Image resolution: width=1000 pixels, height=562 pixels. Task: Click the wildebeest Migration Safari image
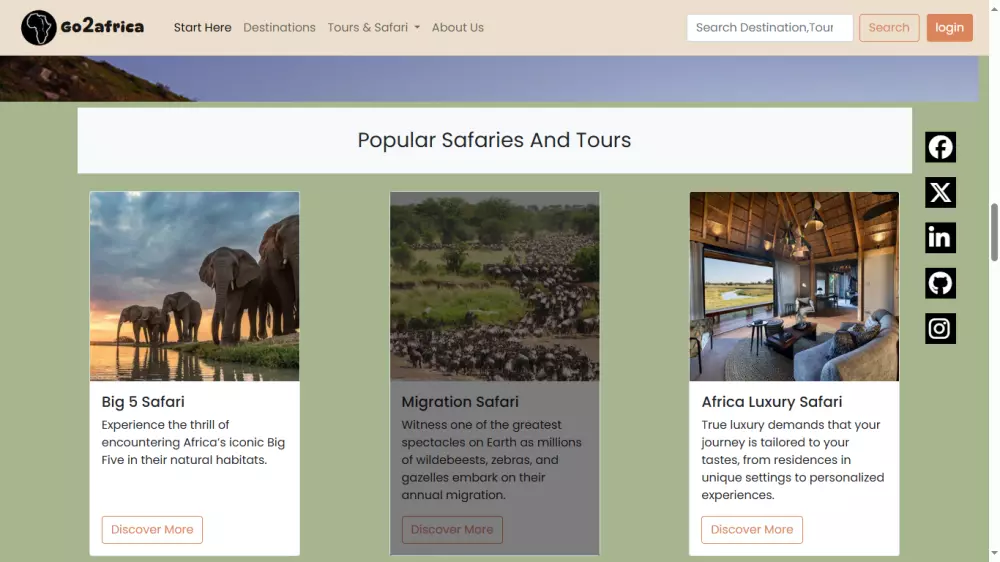coord(494,286)
